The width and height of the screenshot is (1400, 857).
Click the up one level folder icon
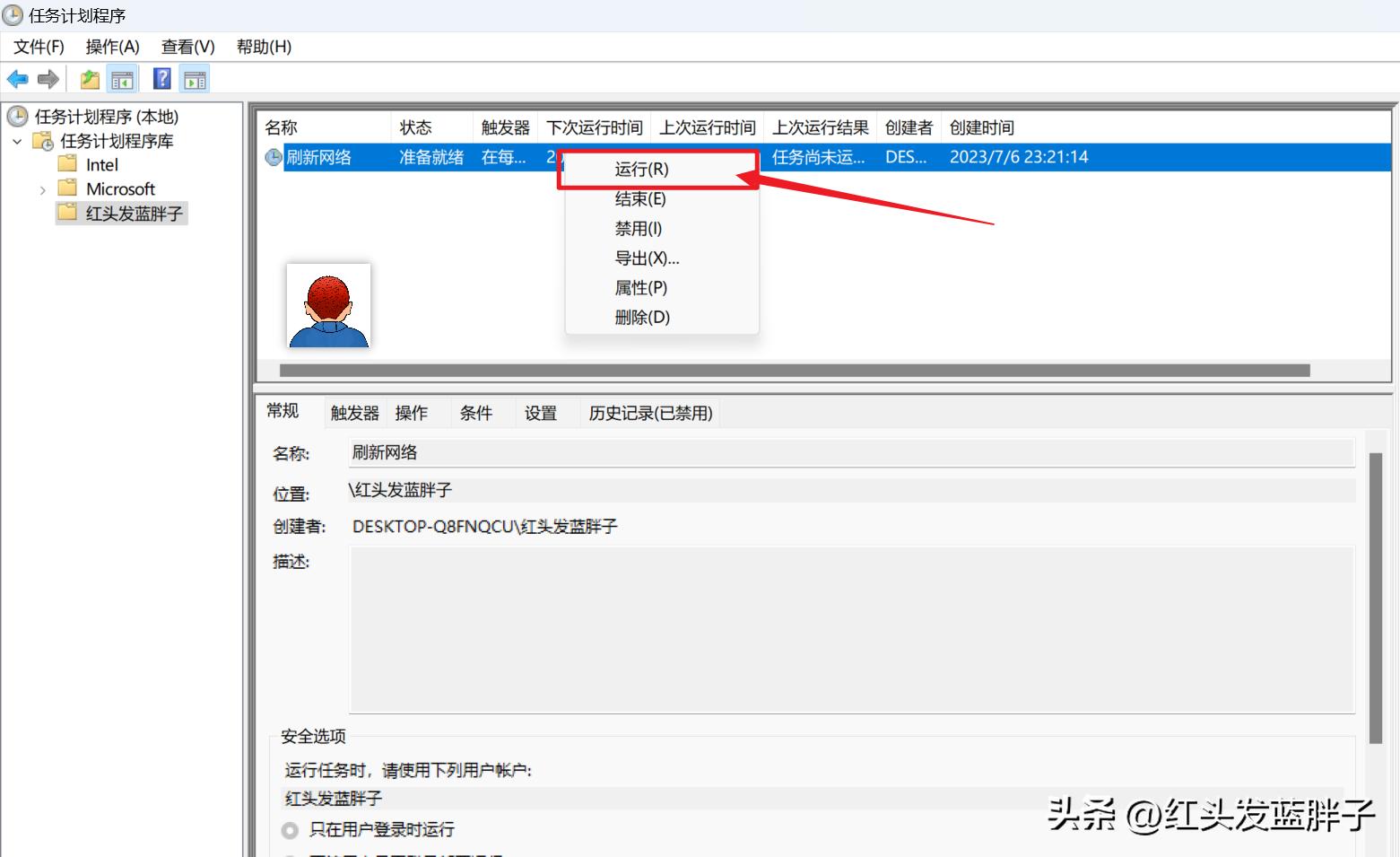tap(88, 79)
